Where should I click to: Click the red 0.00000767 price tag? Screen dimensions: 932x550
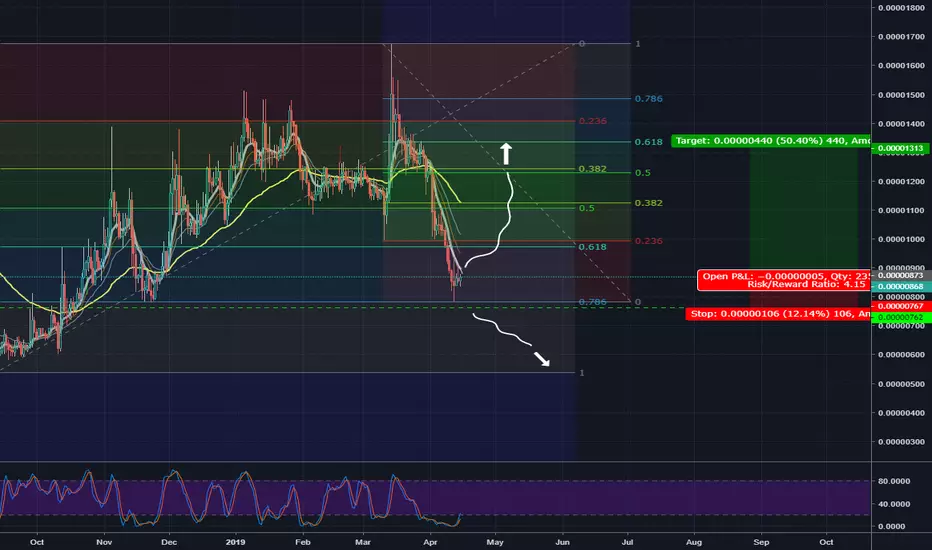tap(901, 306)
